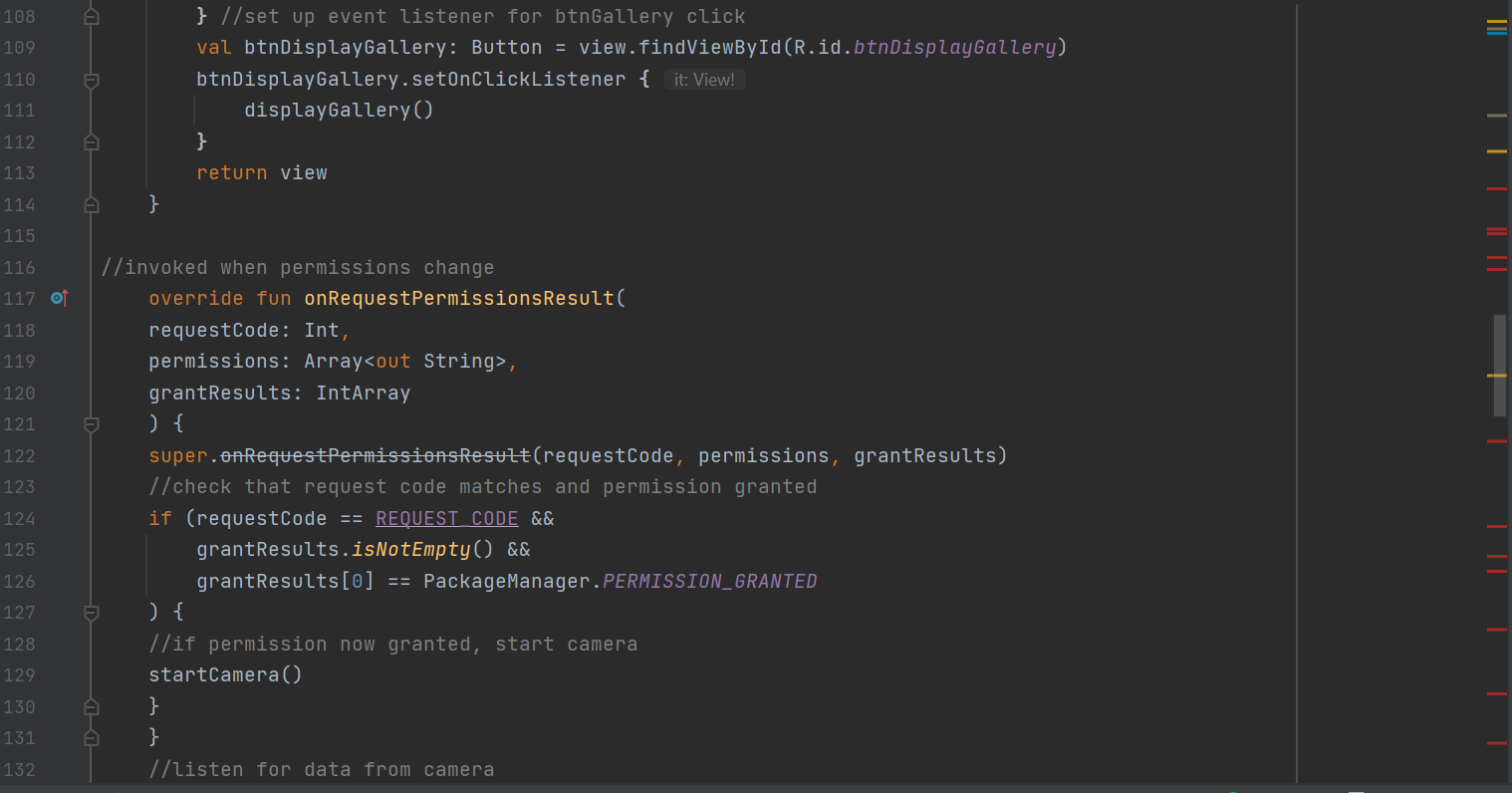This screenshot has width=1512, height=793.
Task: Click the fold end marker on line 112
Action: pos(91,142)
